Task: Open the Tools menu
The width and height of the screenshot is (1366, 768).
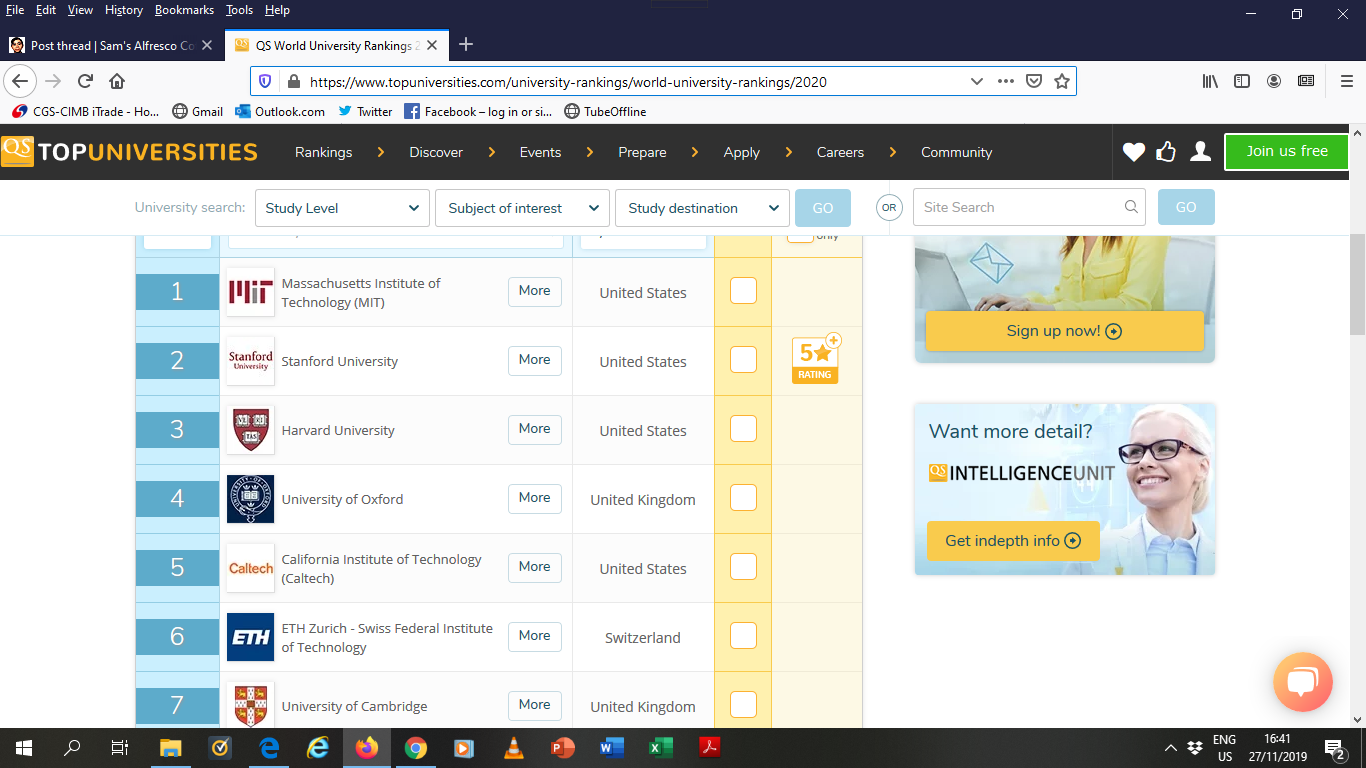Action: pyautogui.click(x=239, y=10)
